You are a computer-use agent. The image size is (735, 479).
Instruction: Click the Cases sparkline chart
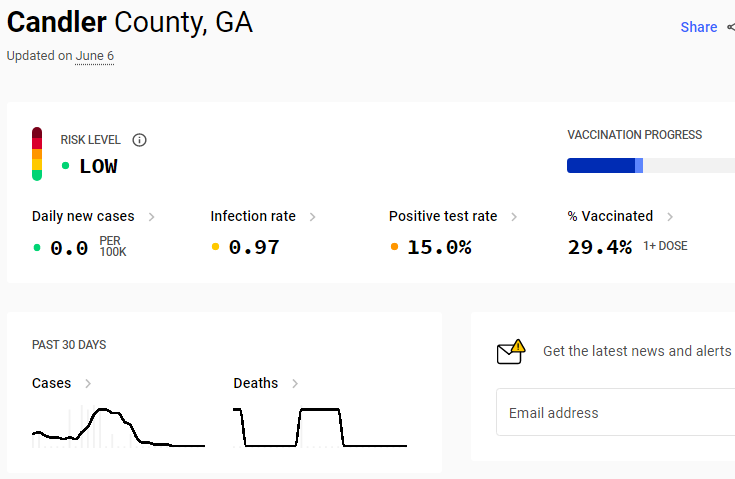pos(118,427)
